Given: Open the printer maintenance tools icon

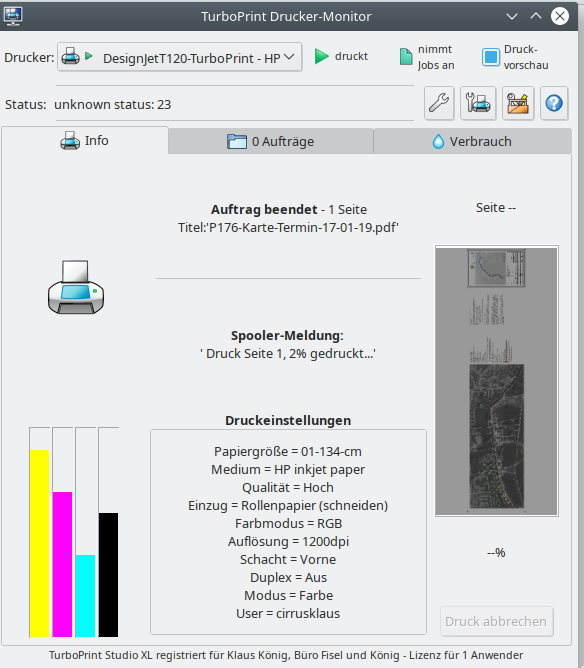Looking at the screenshot, I should (x=478, y=103).
